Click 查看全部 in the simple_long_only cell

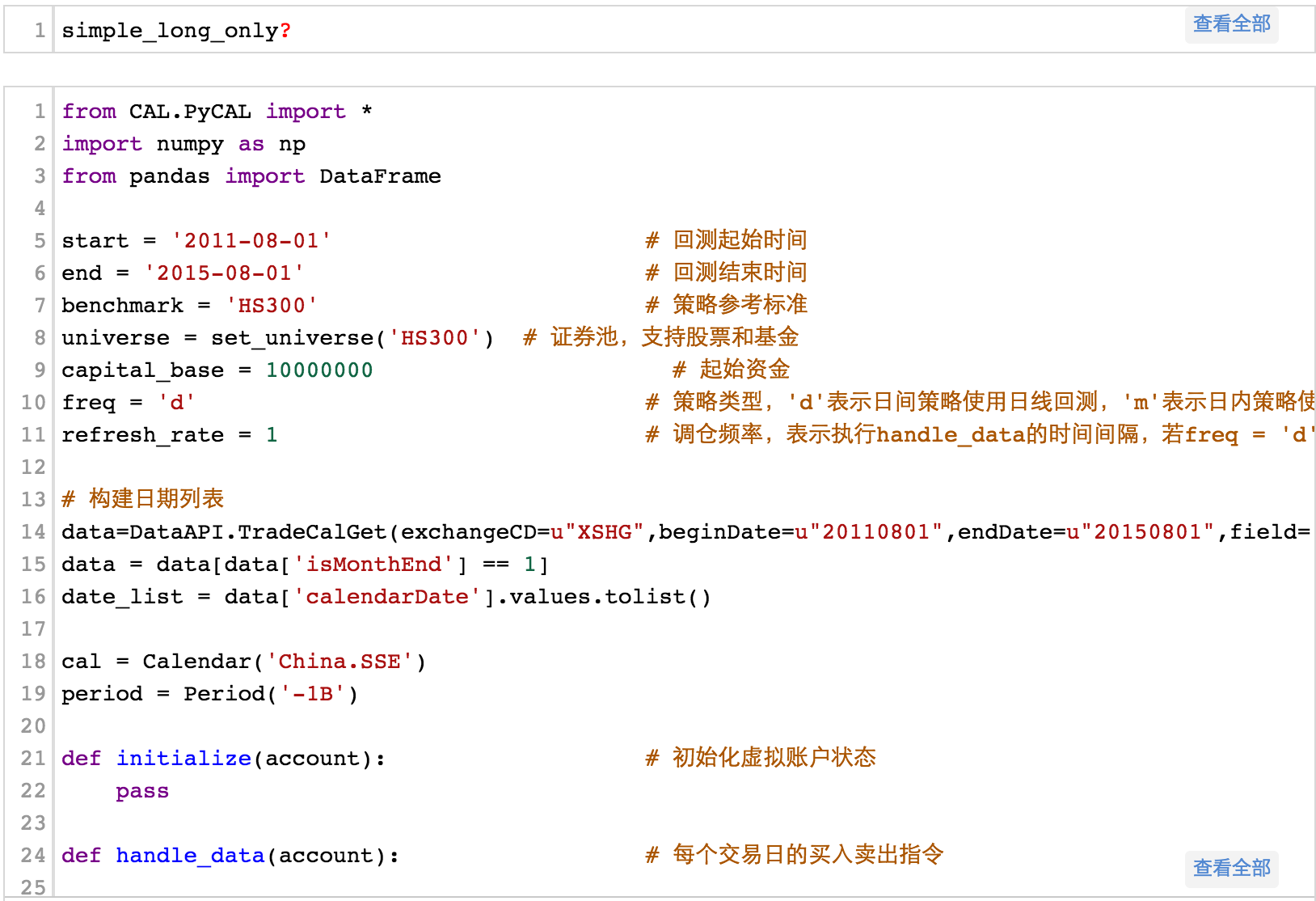pos(1231,24)
